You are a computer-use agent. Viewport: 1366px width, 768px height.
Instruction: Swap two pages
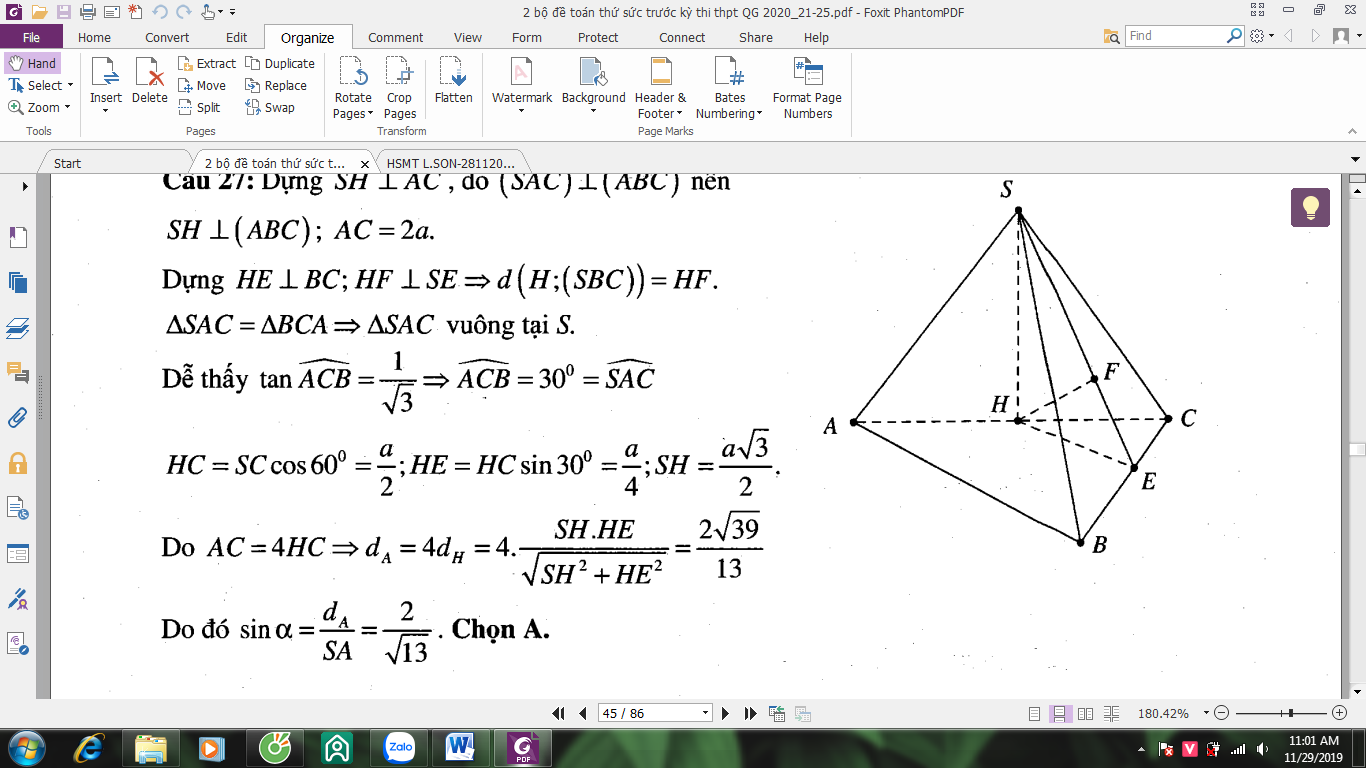(270, 107)
